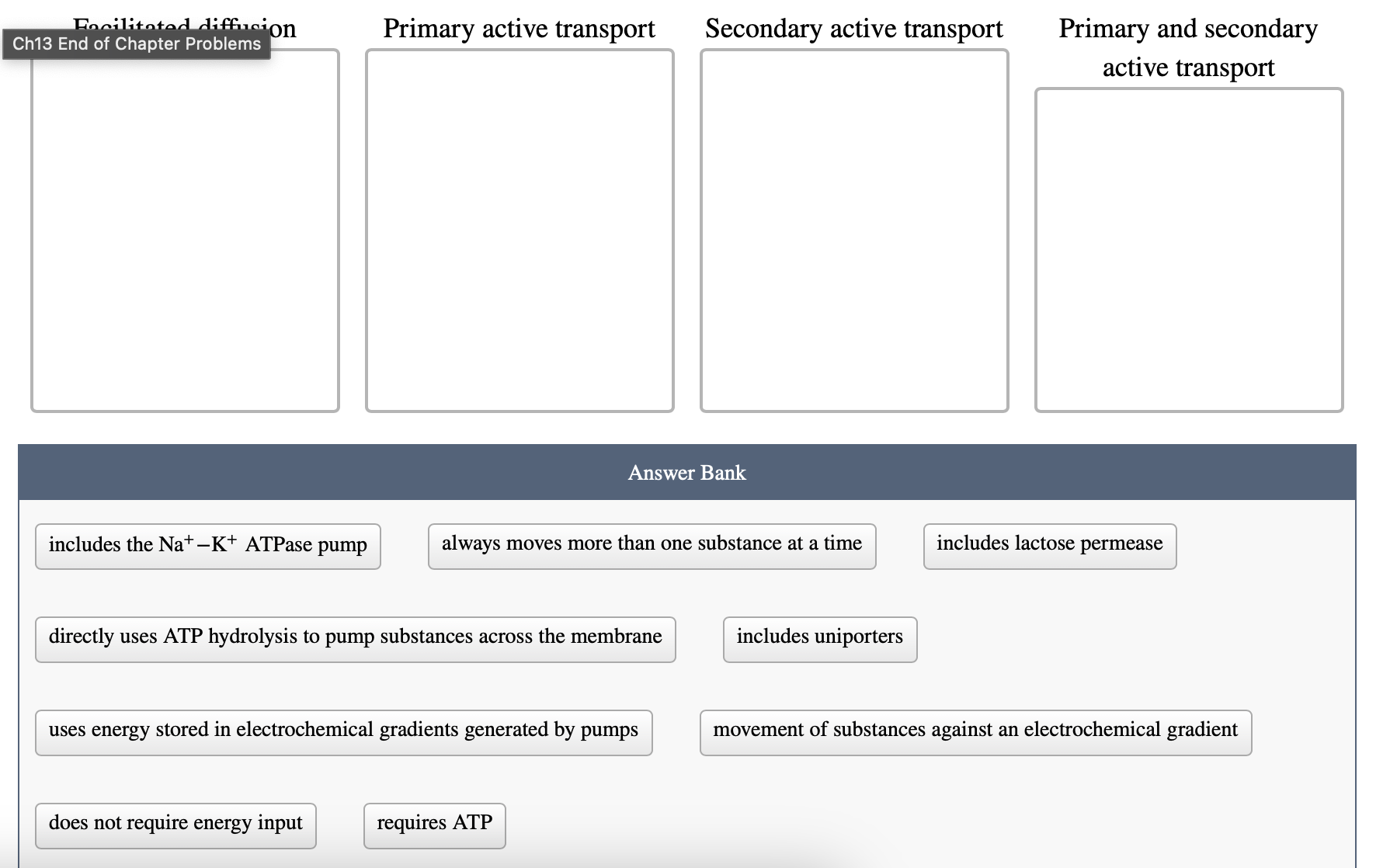Click the Secondary active transport column heading

854,28
